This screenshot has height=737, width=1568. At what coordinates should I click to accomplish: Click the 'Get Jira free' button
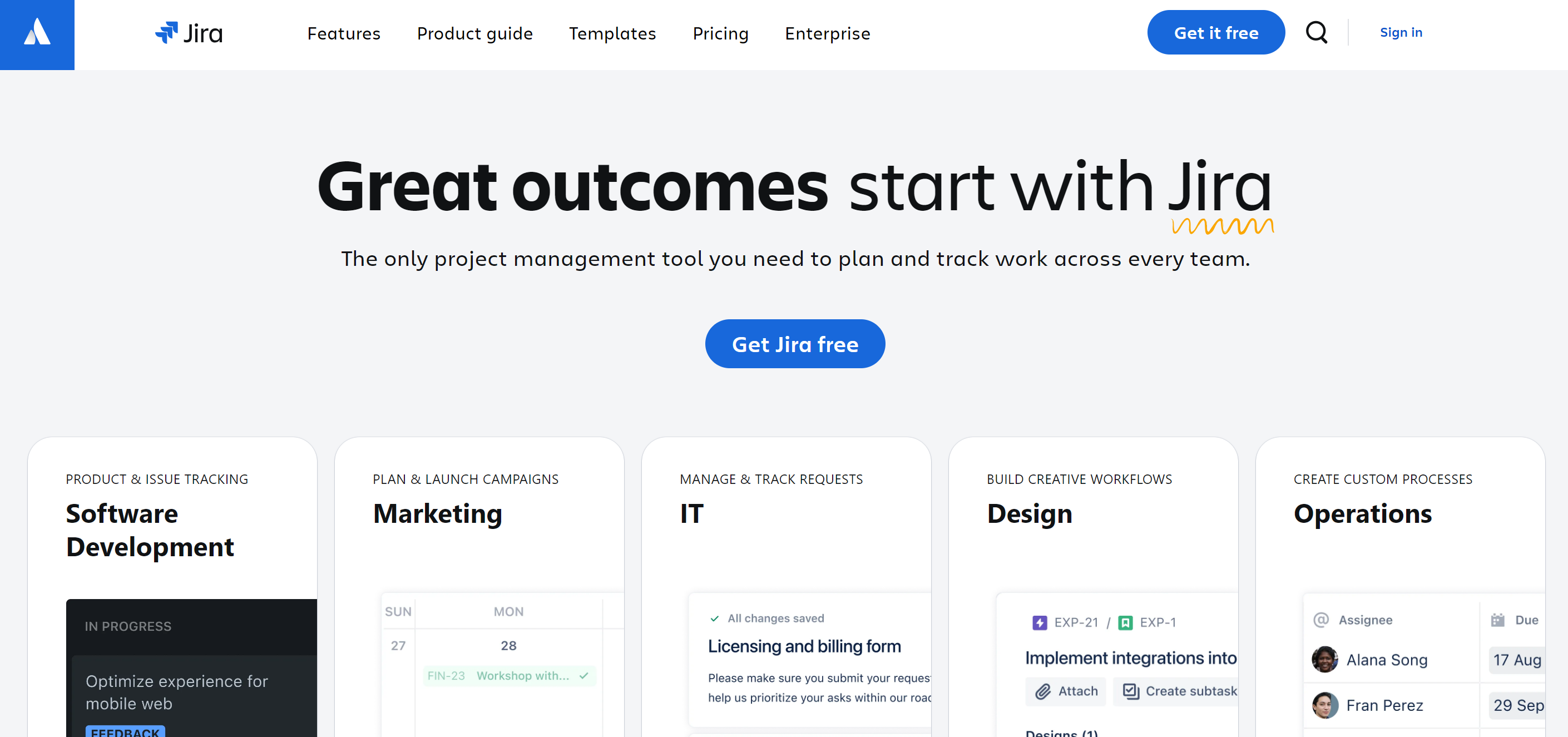tap(795, 344)
